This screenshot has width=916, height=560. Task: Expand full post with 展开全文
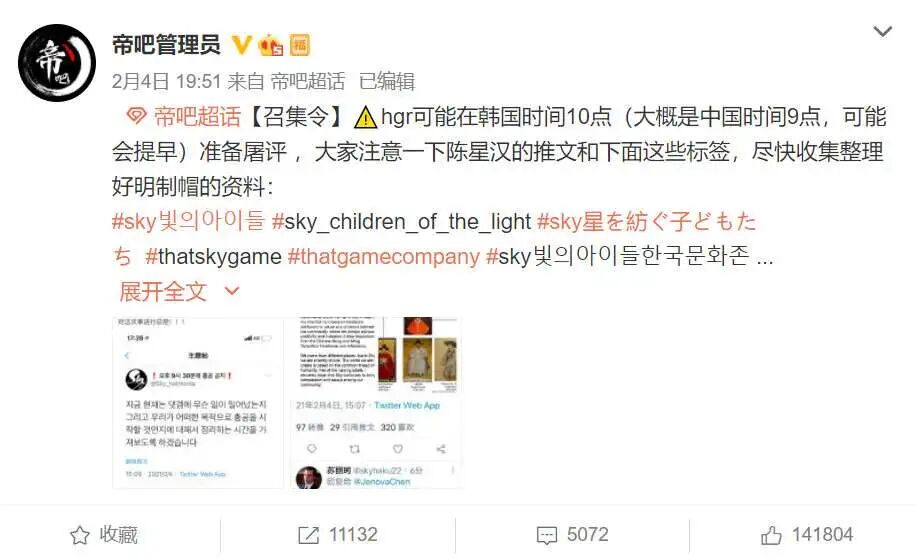pyautogui.click(x=163, y=291)
